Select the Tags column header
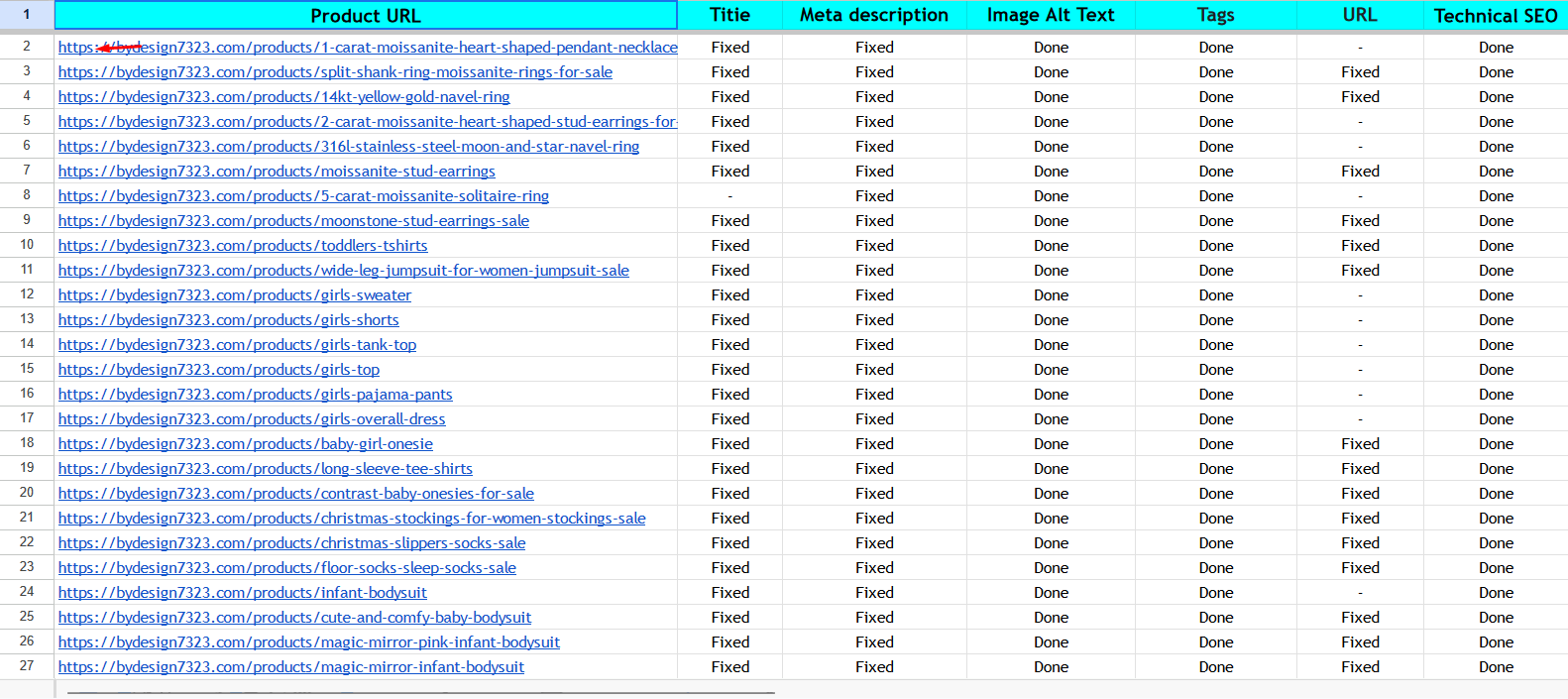 pos(1216,15)
